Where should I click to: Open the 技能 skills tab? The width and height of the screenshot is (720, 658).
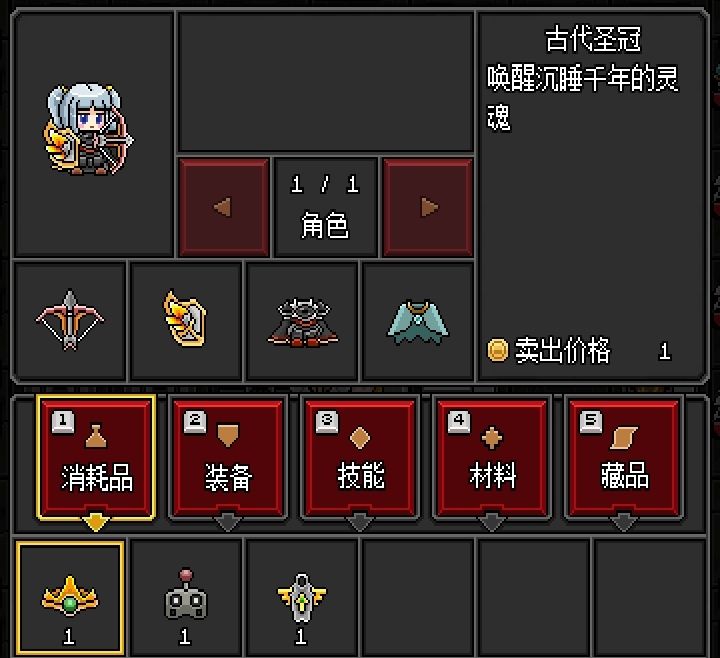pyautogui.click(x=360, y=458)
